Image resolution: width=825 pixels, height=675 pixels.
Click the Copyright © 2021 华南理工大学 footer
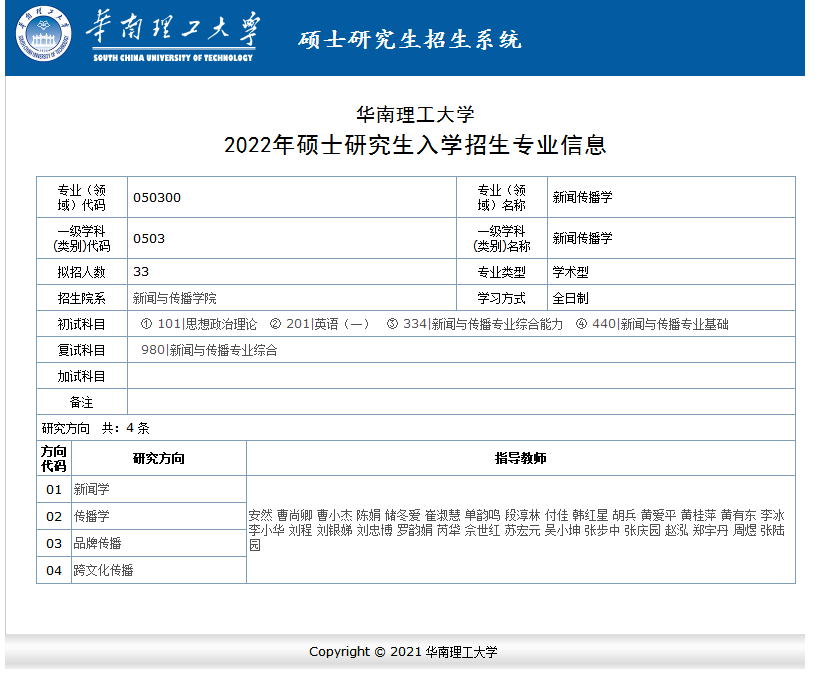click(403, 652)
